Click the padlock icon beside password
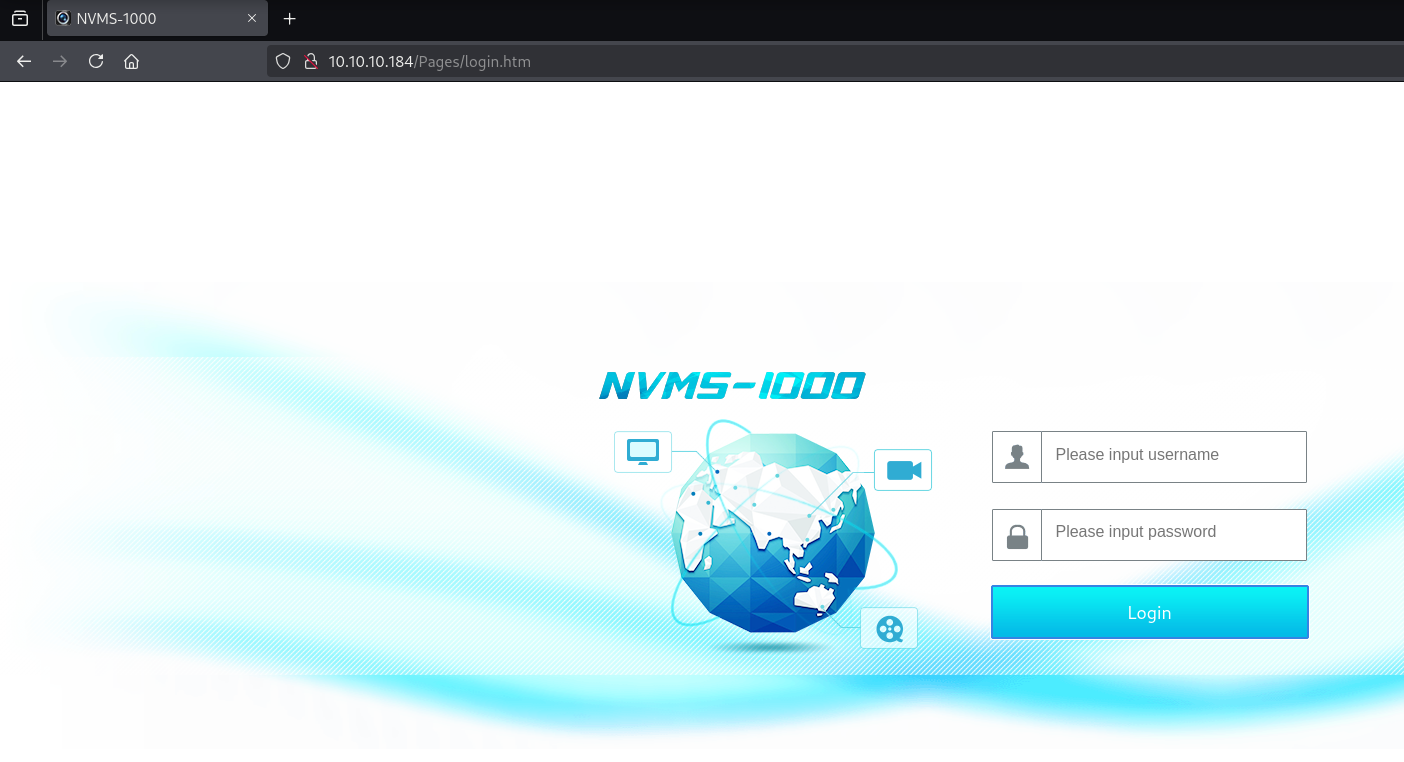Viewport: 1404px width, 762px height. click(x=1017, y=535)
